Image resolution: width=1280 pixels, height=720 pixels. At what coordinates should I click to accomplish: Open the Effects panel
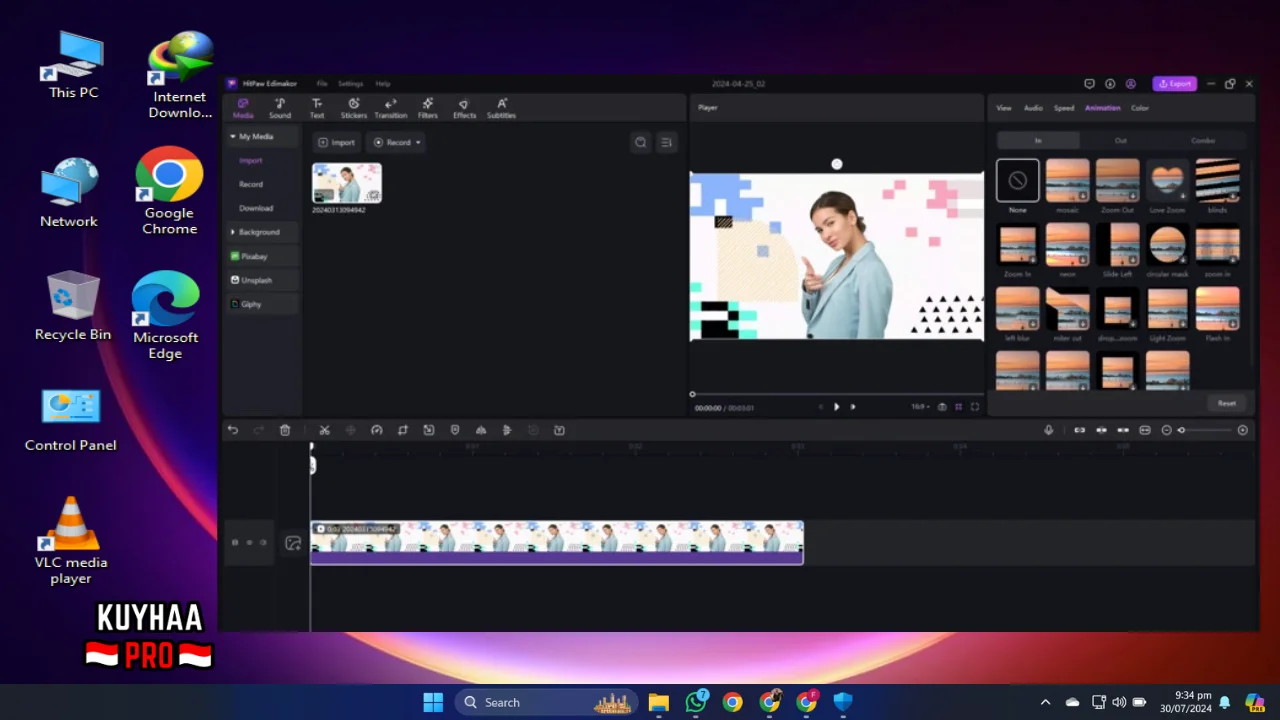tap(464, 108)
